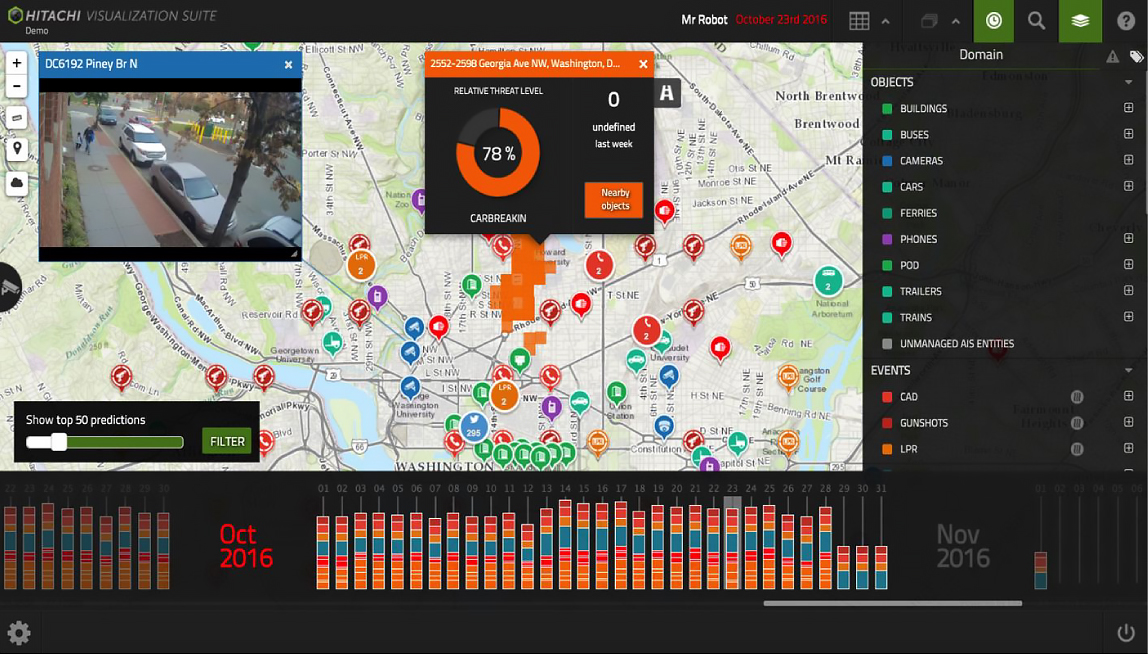Select day 31 bar on October timeline

pyautogui.click(x=881, y=567)
